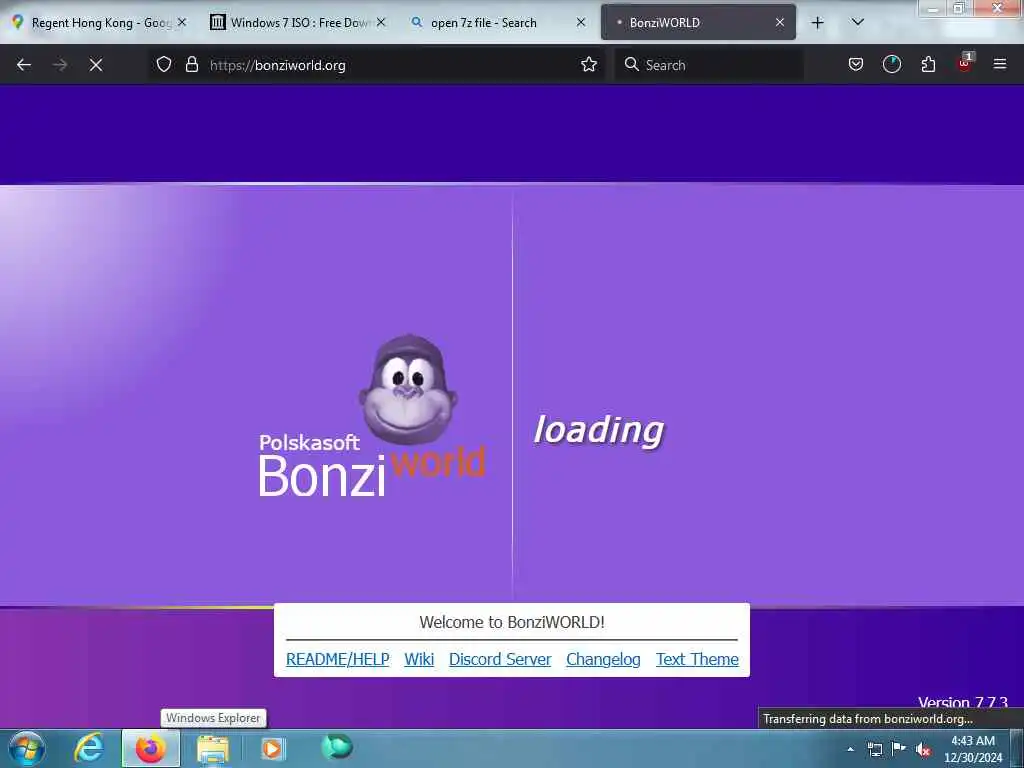Open the README/HELP link
This screenshot has width=1024, height=768.
338,659
